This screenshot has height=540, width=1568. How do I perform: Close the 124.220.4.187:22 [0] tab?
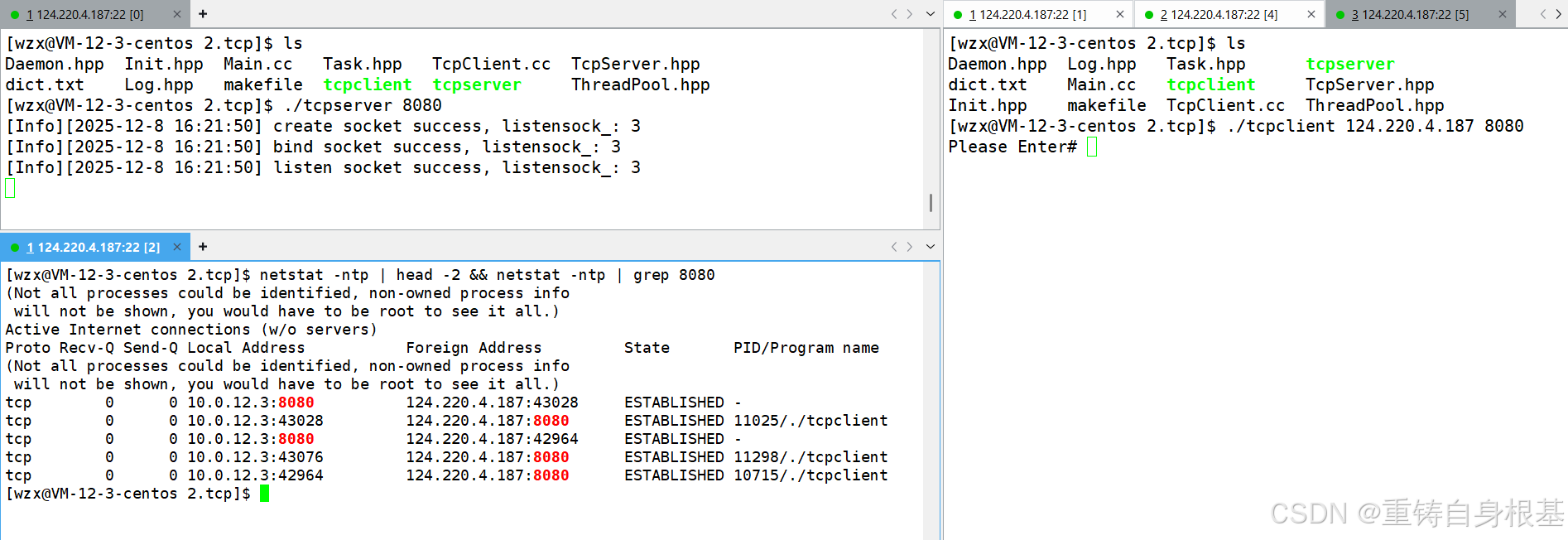177,14
